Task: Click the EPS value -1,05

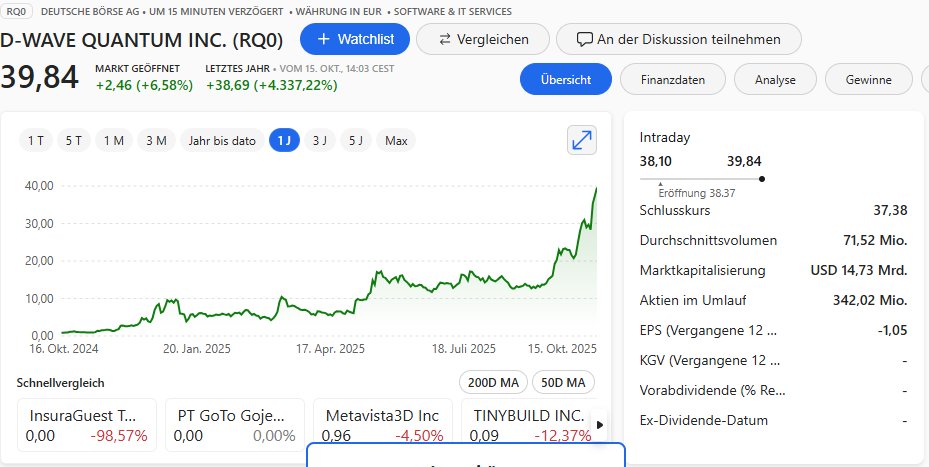Action: pos(892,330)
